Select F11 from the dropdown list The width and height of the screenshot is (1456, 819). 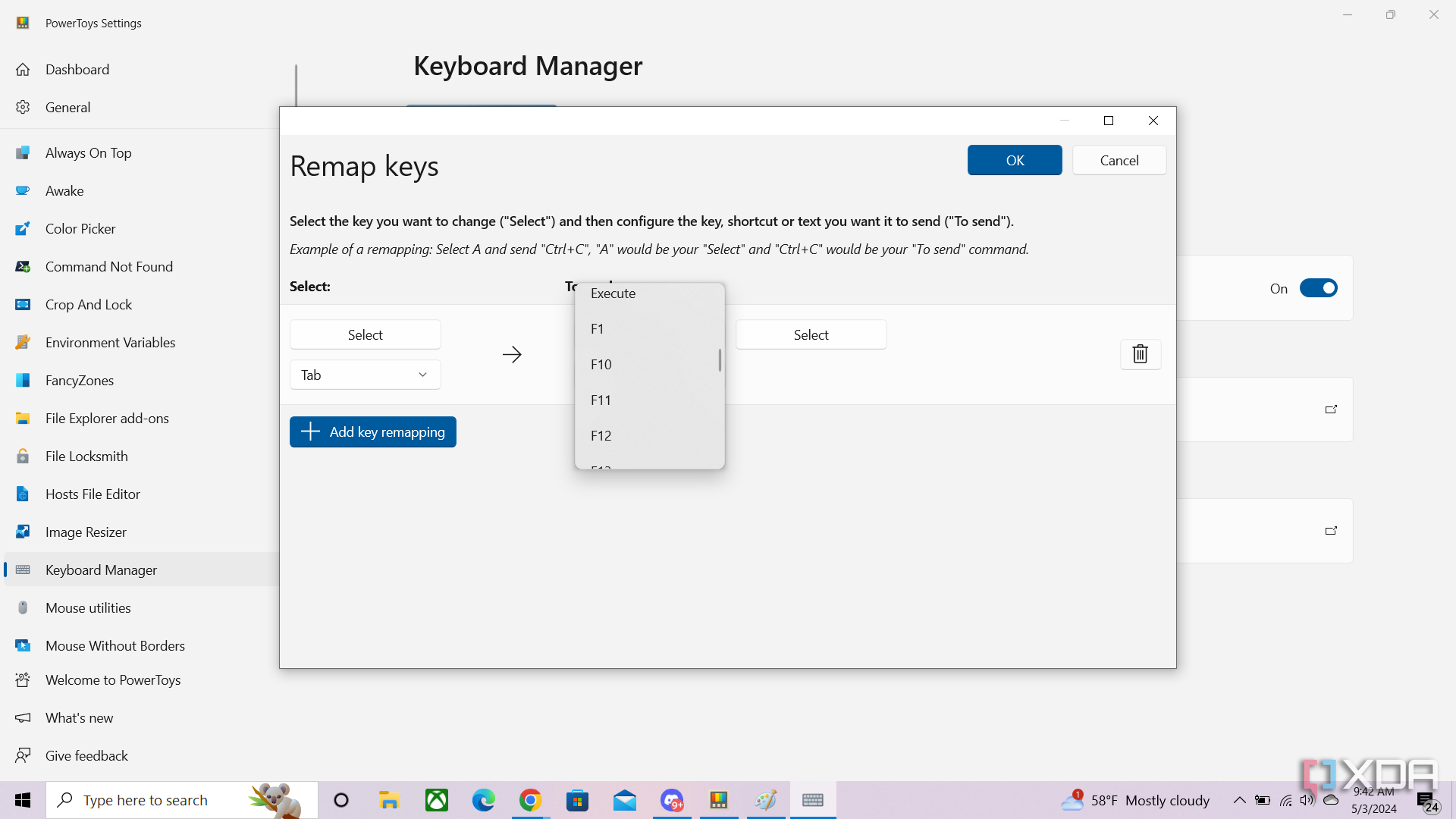pyautogui.click(x=649, y=399)
